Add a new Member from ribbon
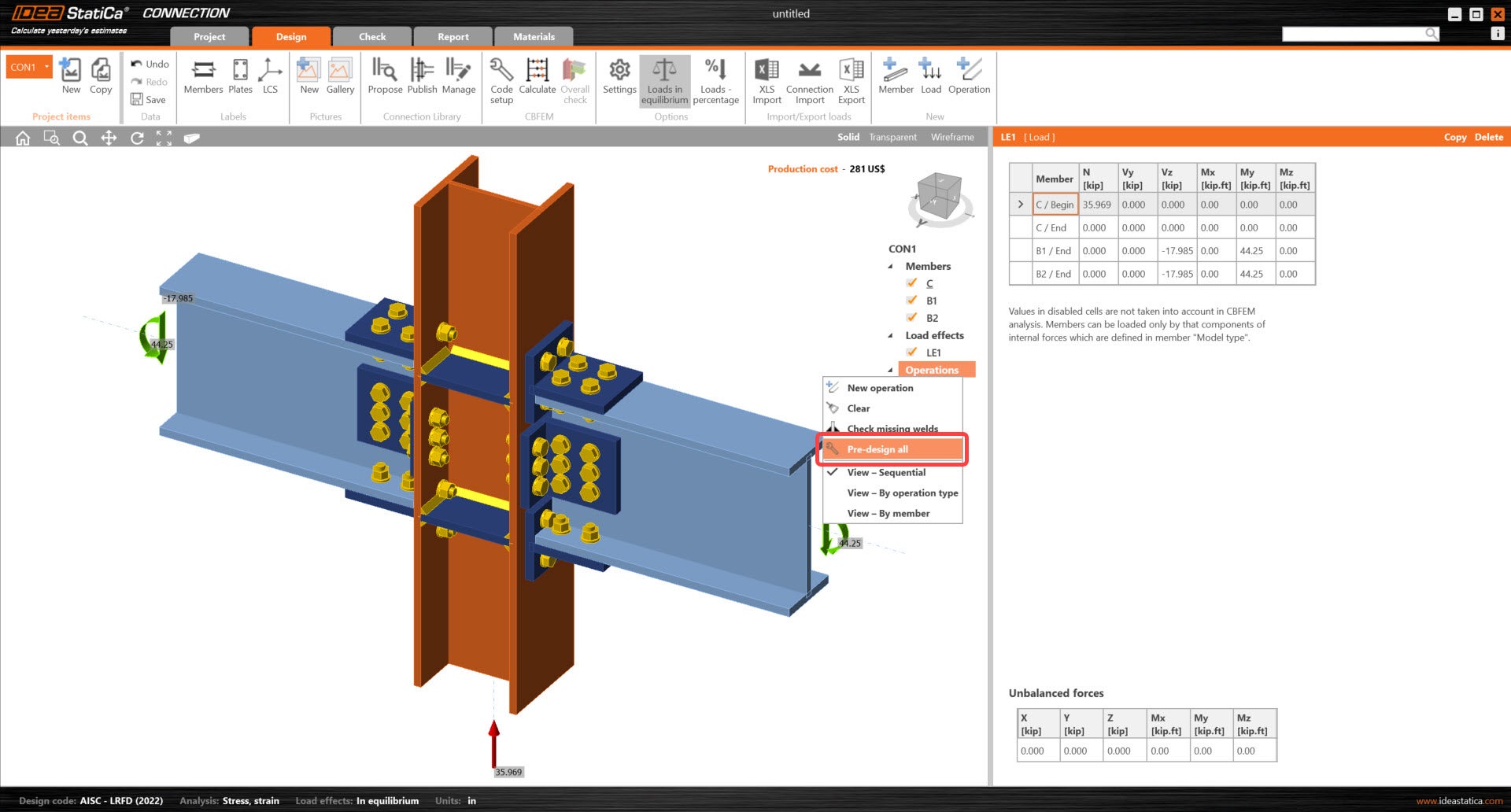This screenshot has width=1511, height=812. click(896, 76)
